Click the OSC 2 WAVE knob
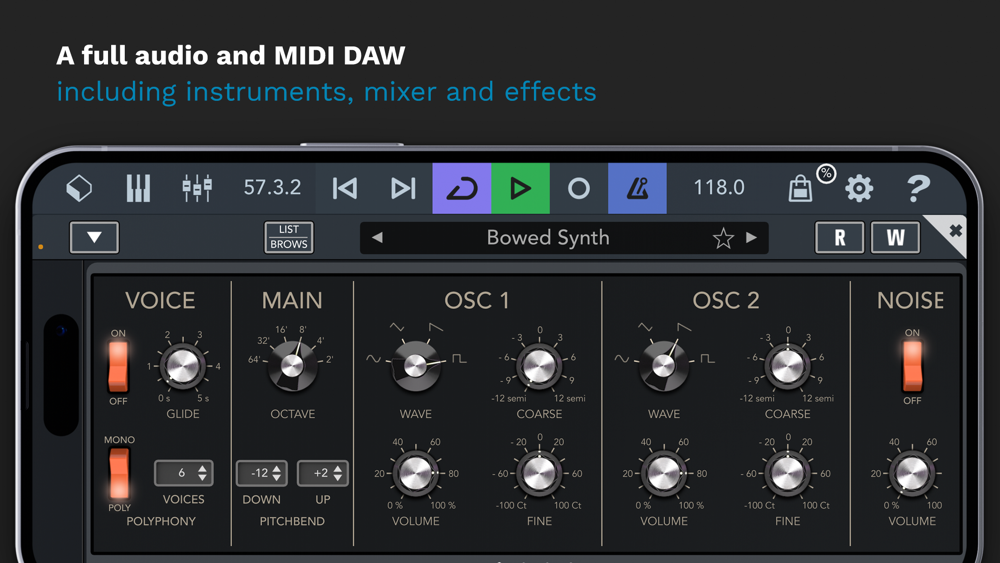This screenshot has height=563, width=1000. [x=663, y=367]
